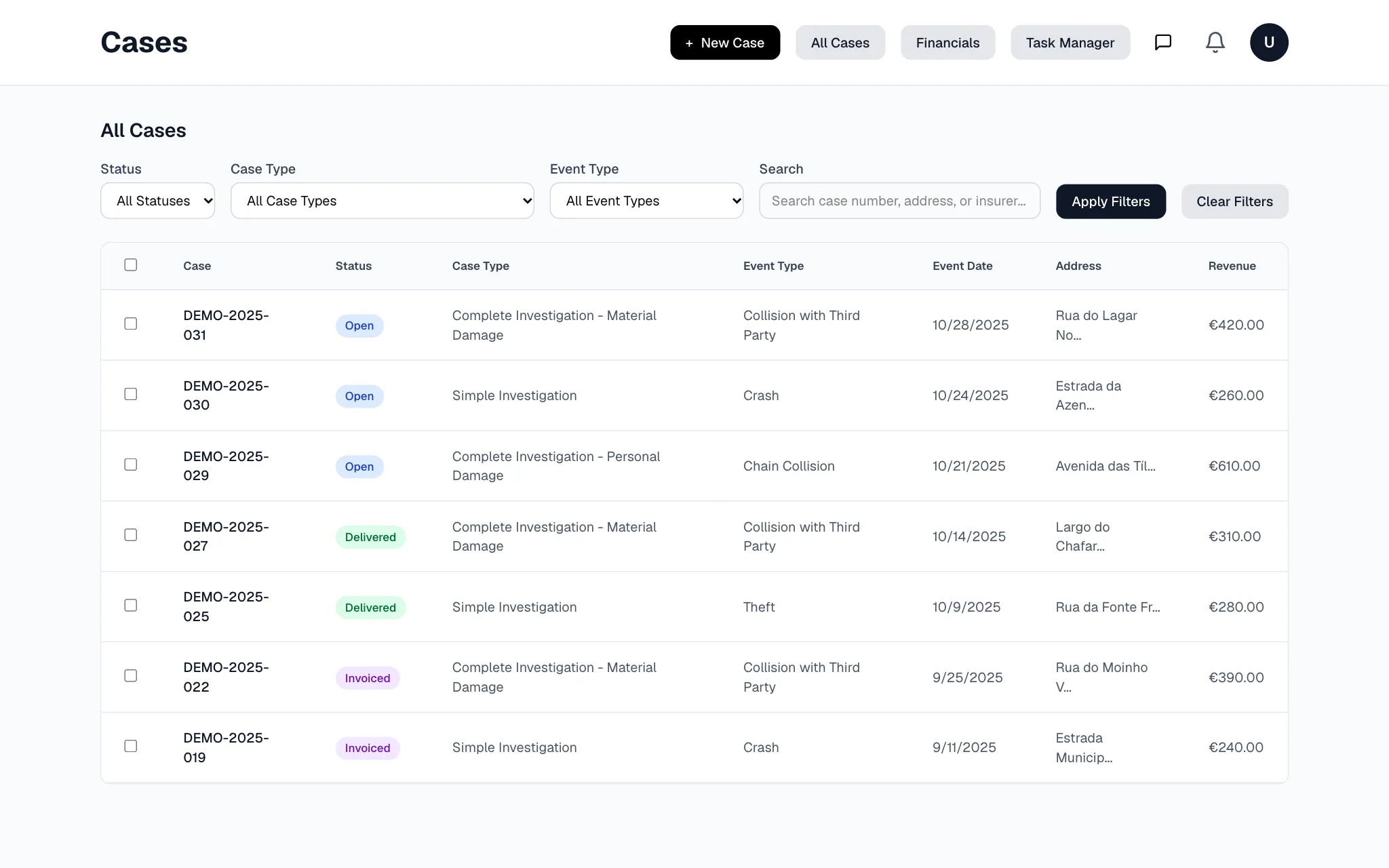This screenshot has height=868, width=1389.
Task: Click the Event Date column header
Action: point(962,266)
